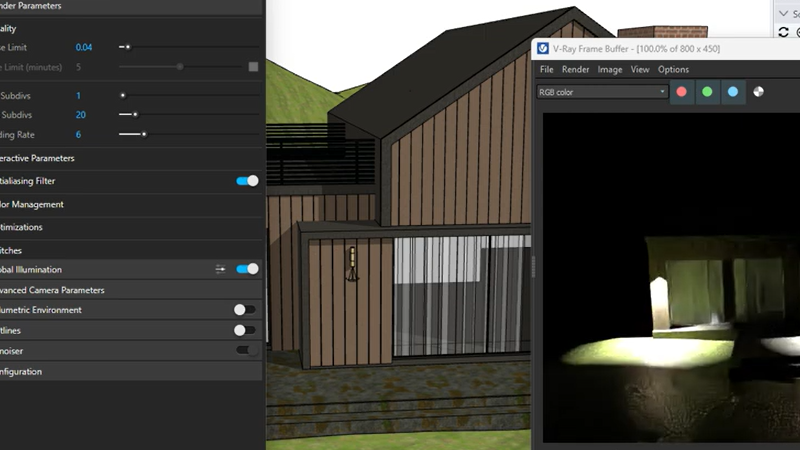Screen dimensions: 800x450
Task: Click the refresh arrows icon at top right
Action: [784, 32]
